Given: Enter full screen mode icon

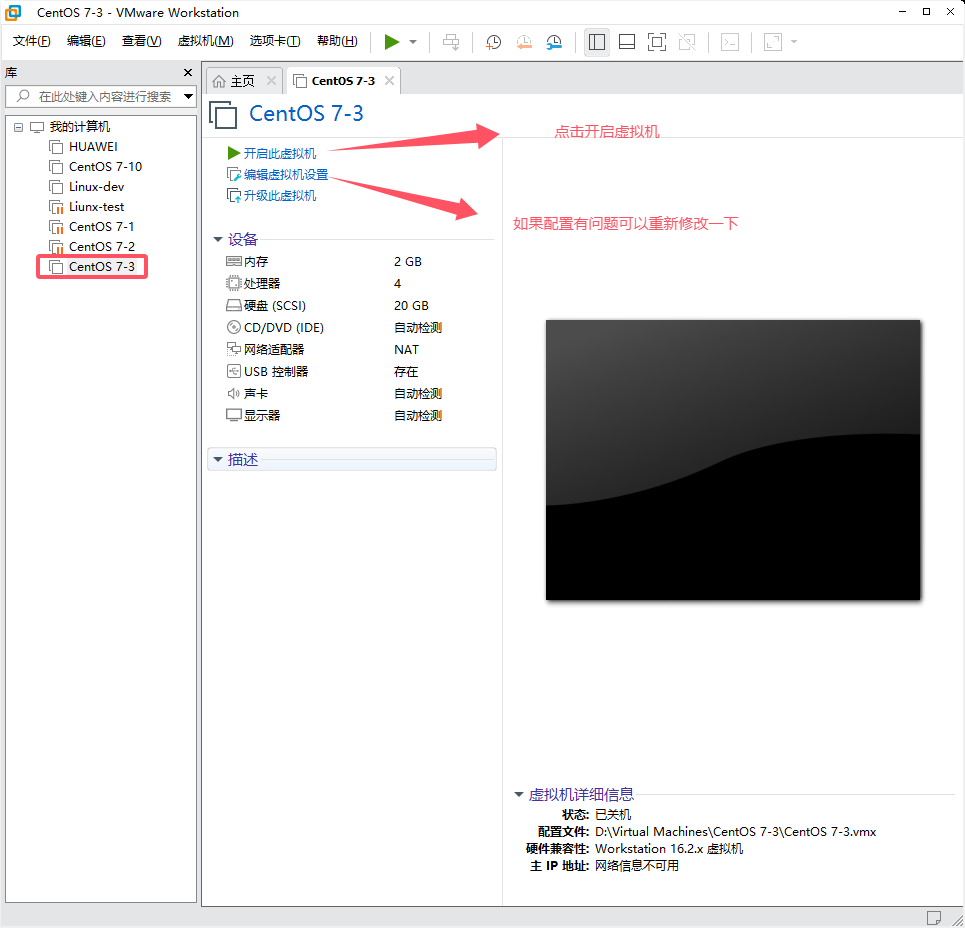Looking at the screenshot, I should [x=656, y=42].
